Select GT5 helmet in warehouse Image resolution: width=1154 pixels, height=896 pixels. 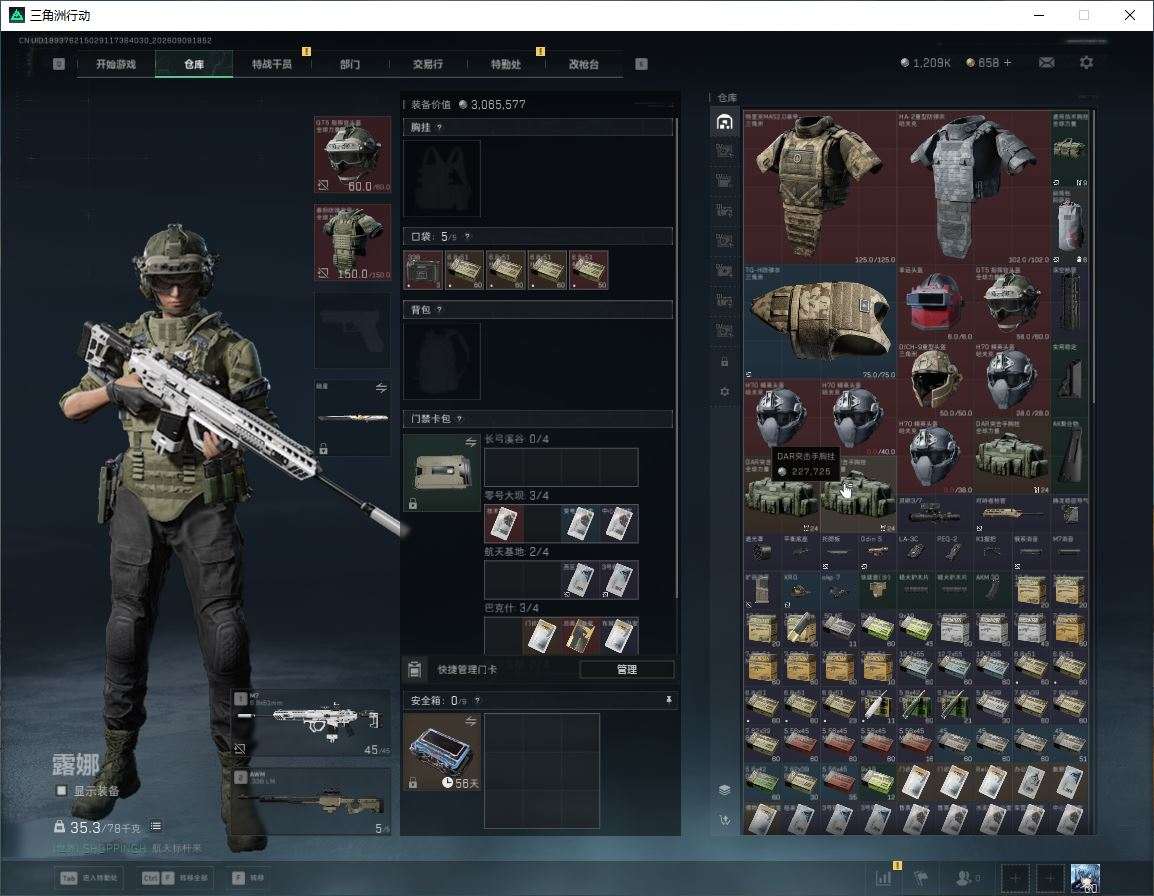[1011, 303]
